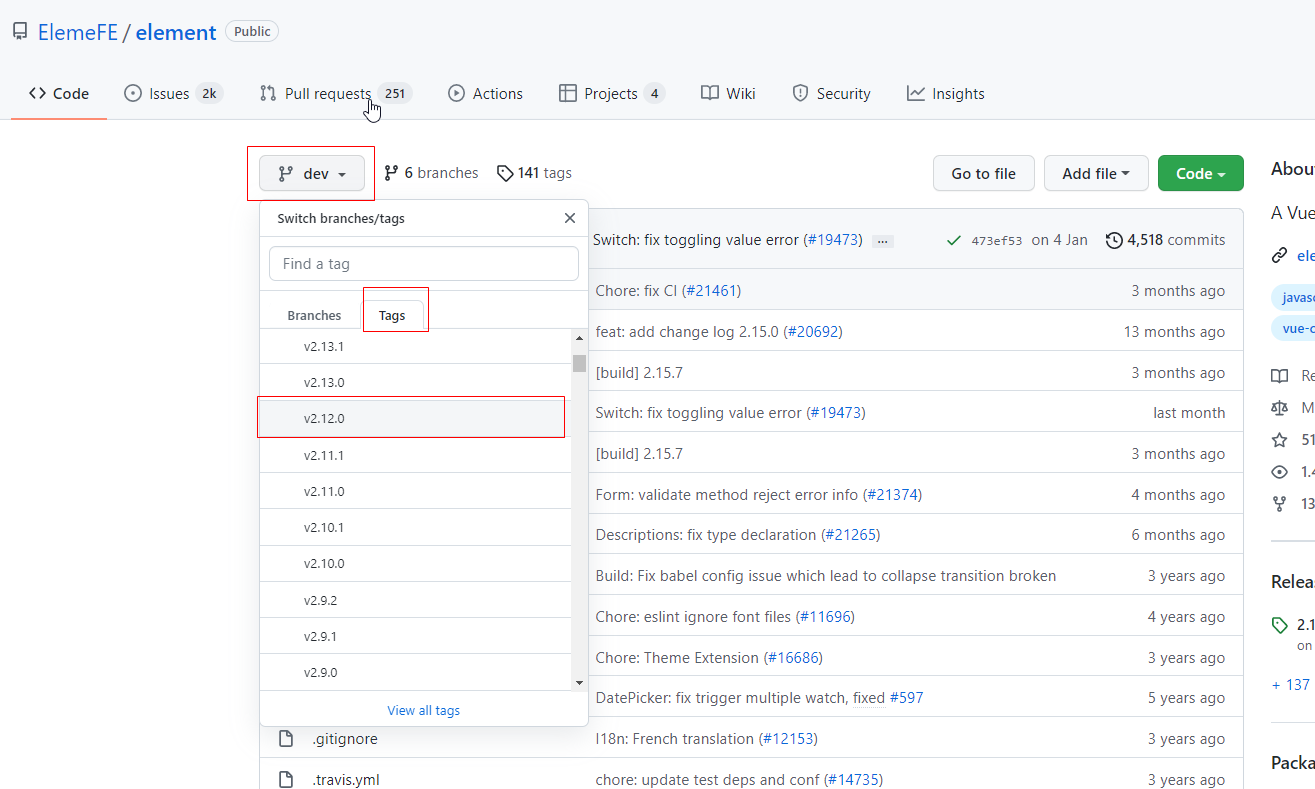
Task: Click the fork icon in About sidebar
Action: click(1279, 504)
